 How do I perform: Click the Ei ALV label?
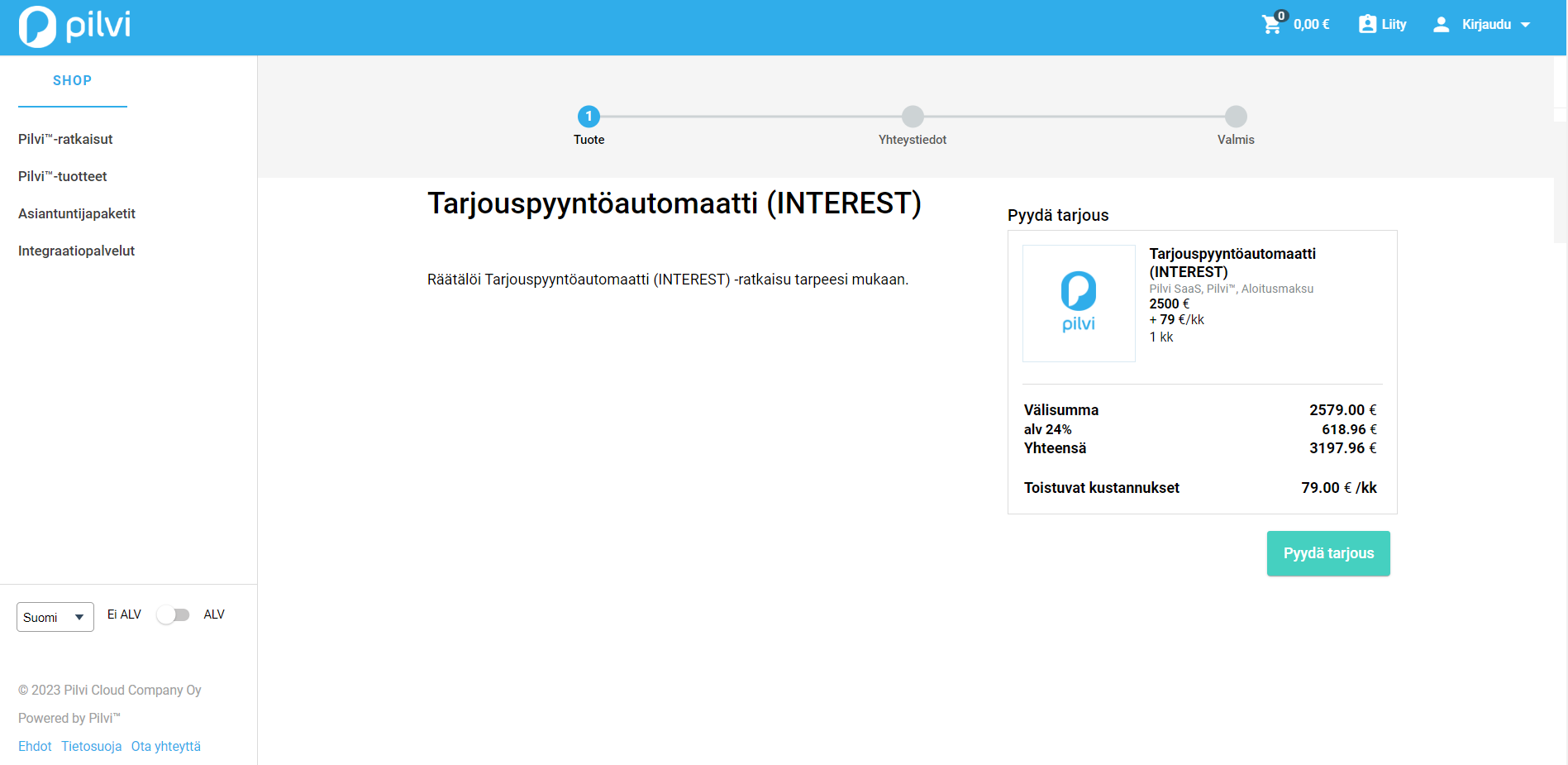click(x=124, y=614)
